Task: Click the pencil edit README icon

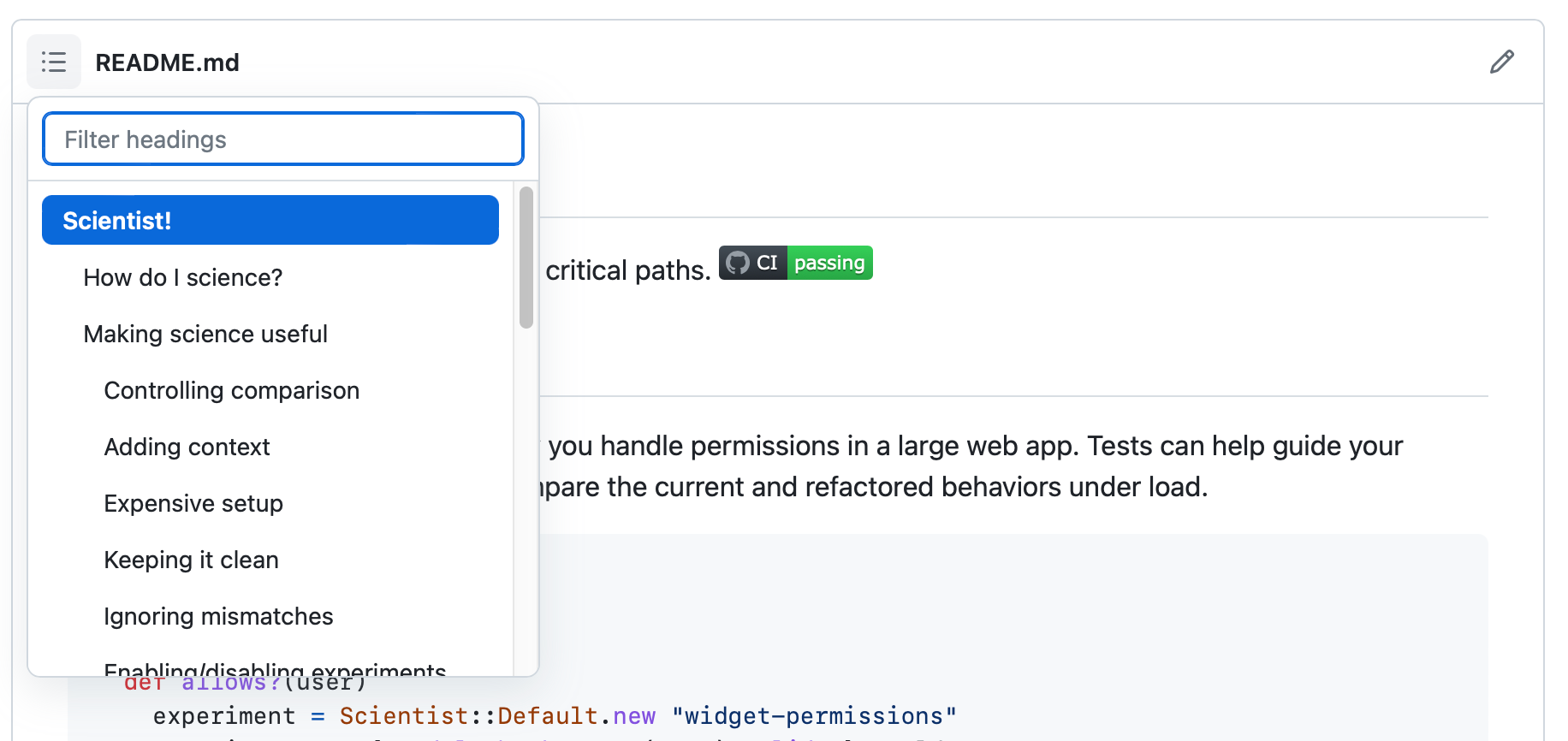Action: click(x=1501, y=62)
